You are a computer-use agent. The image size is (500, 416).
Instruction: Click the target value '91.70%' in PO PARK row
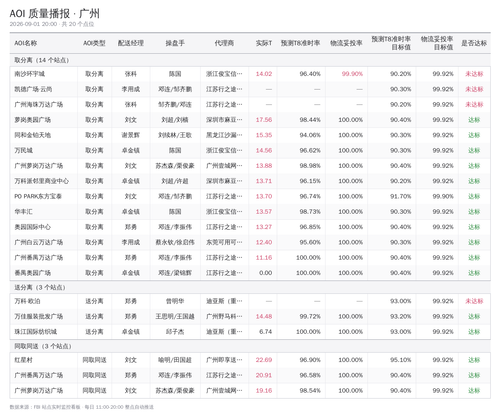pos(401,196)
